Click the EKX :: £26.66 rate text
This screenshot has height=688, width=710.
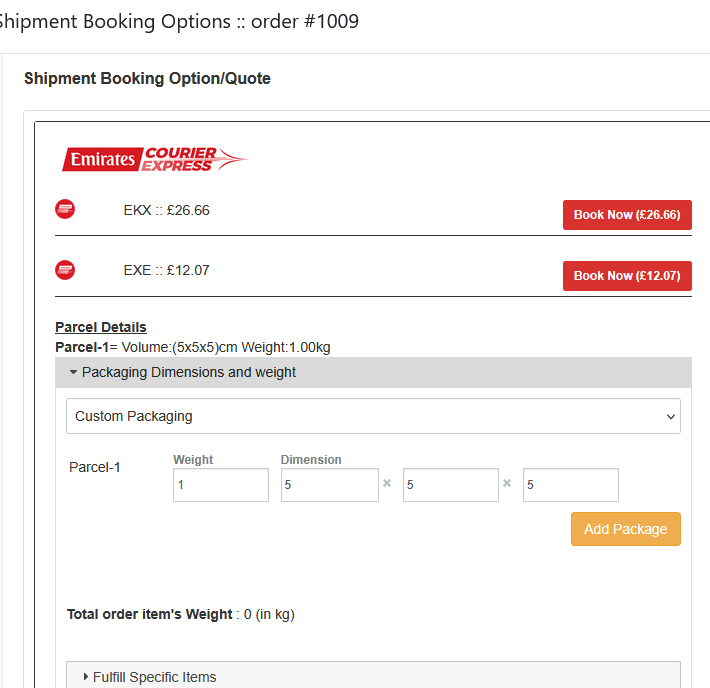166,210
